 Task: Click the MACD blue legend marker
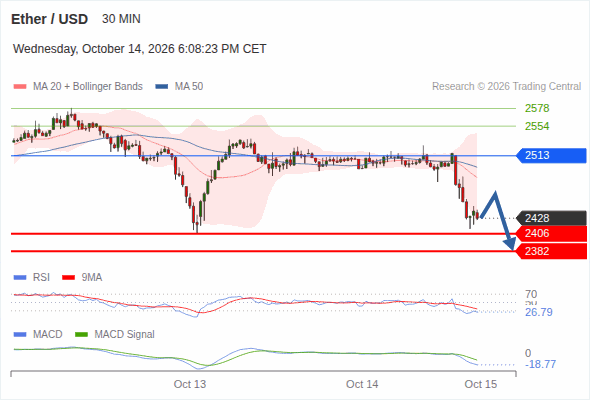20,335
